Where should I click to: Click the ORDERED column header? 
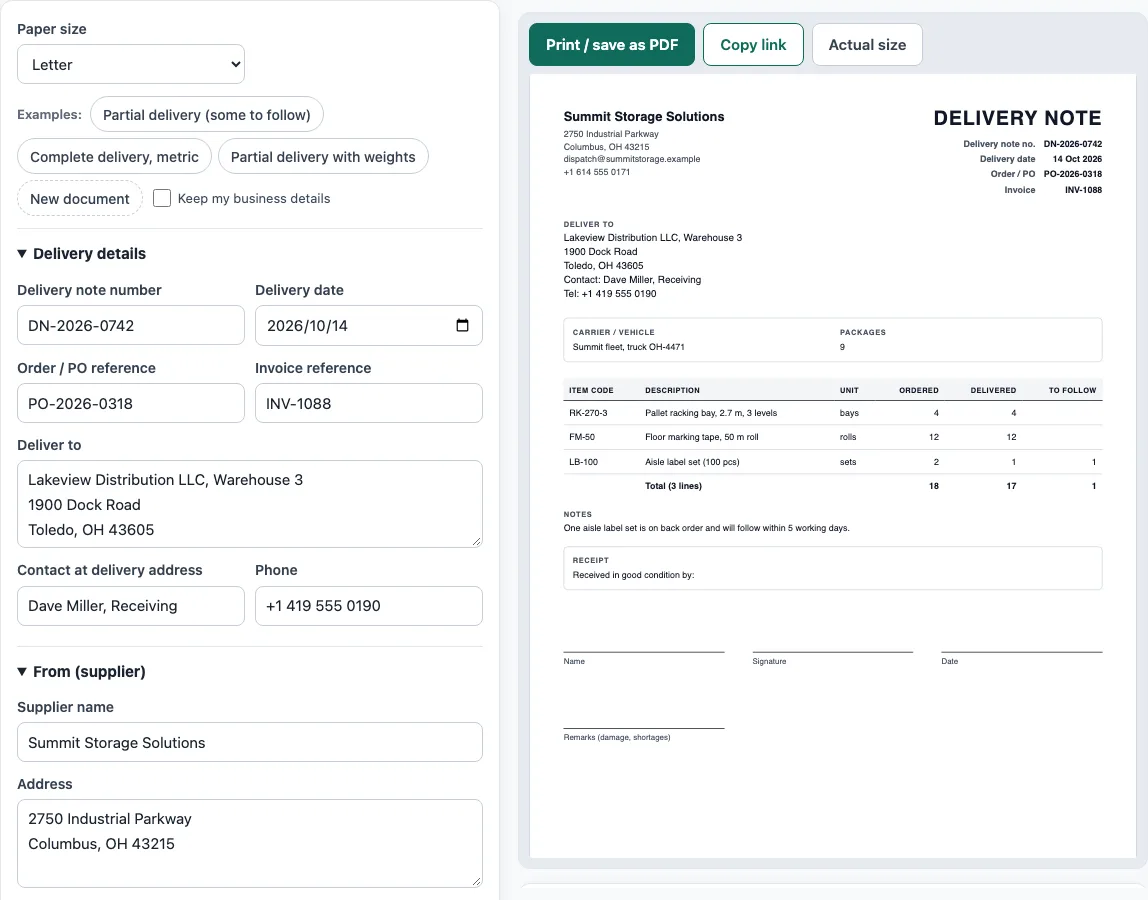click(918, 390)
